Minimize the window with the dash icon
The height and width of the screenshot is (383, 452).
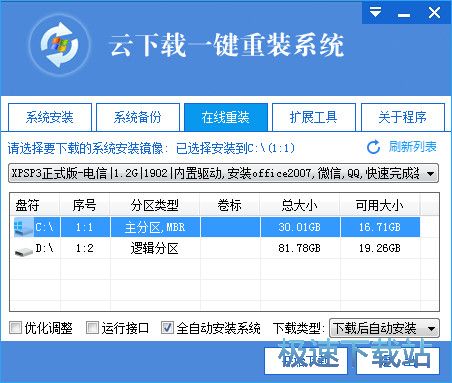(404, 15)
